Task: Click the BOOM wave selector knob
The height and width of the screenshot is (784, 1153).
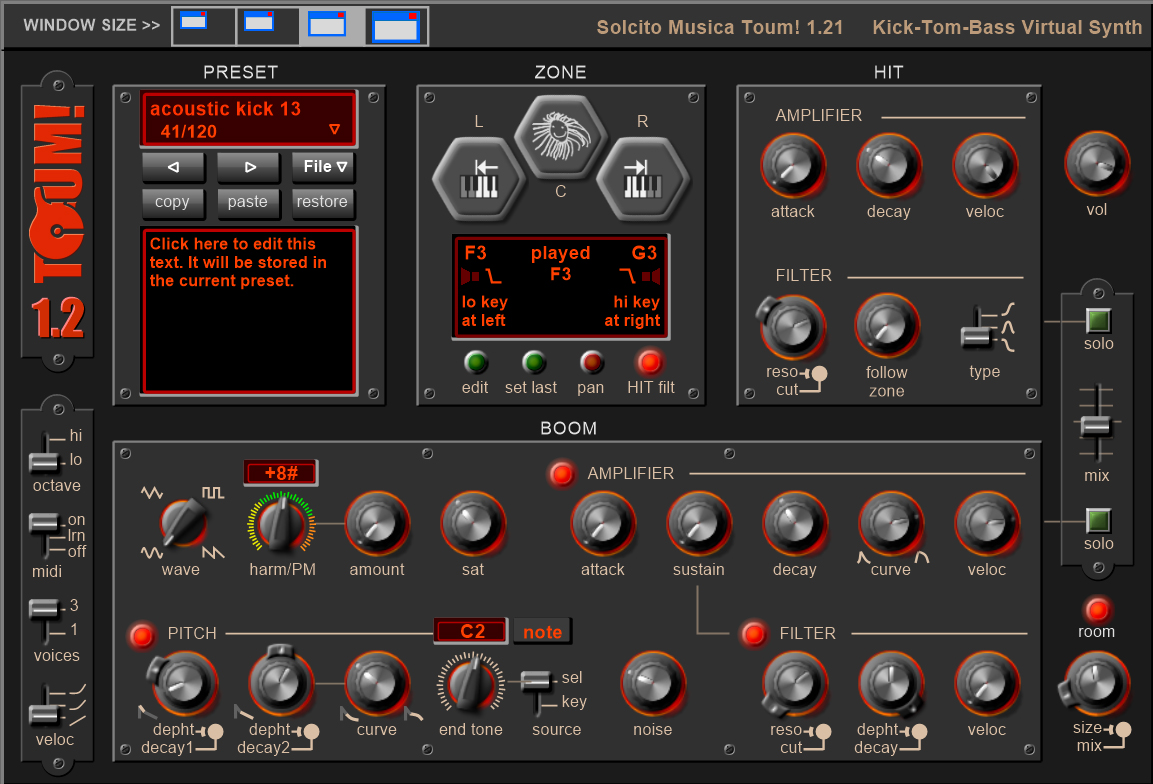Action: click(x=183, y=523)
